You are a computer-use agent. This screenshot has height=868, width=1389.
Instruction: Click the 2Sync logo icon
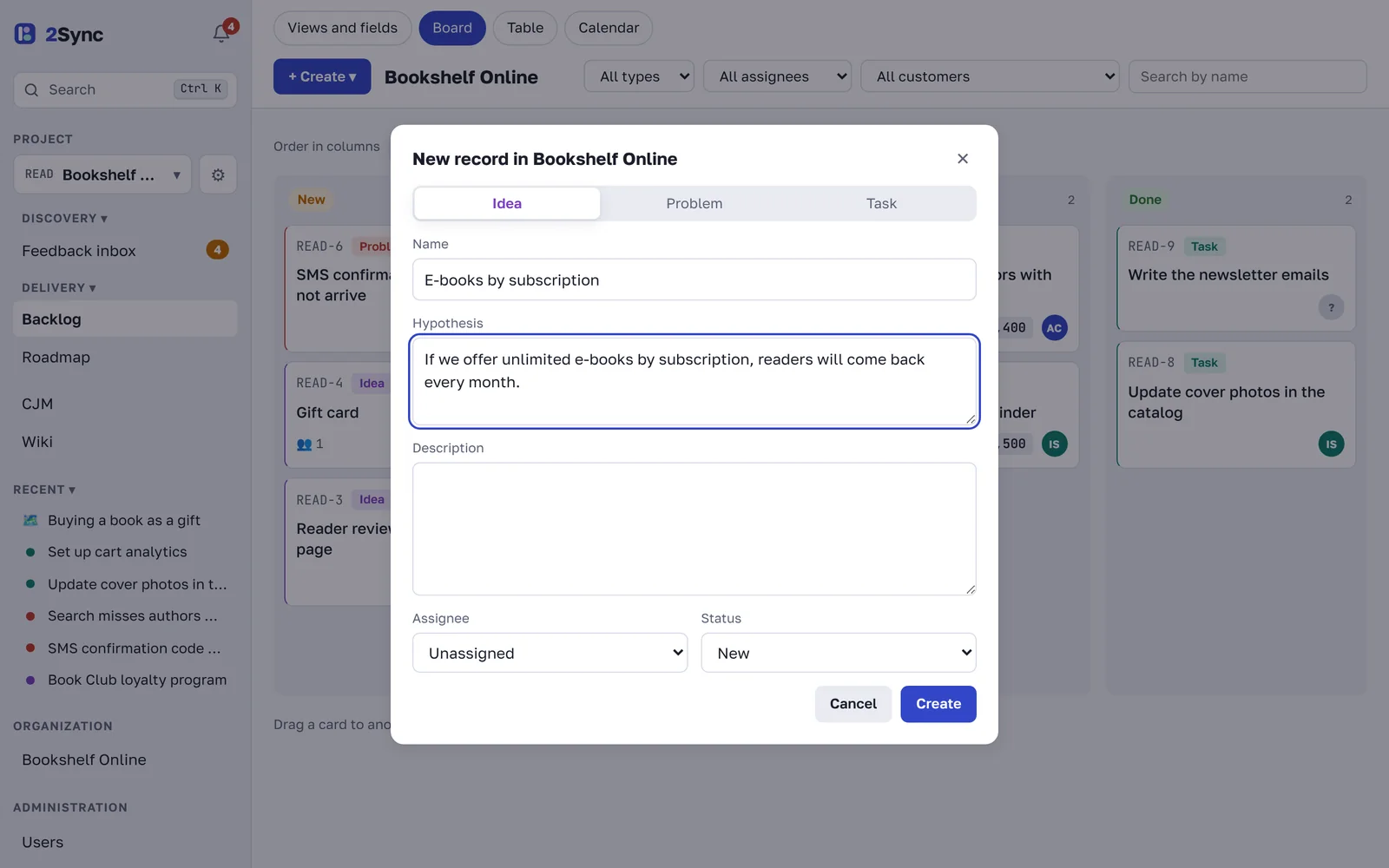tap(25, 34)
